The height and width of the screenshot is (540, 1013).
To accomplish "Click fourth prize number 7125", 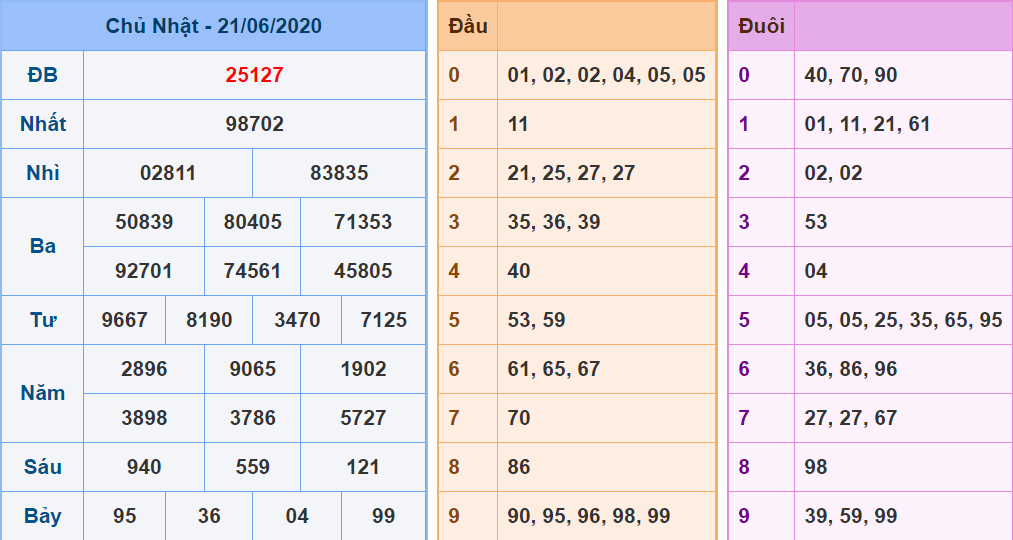I will pos(383,320).
